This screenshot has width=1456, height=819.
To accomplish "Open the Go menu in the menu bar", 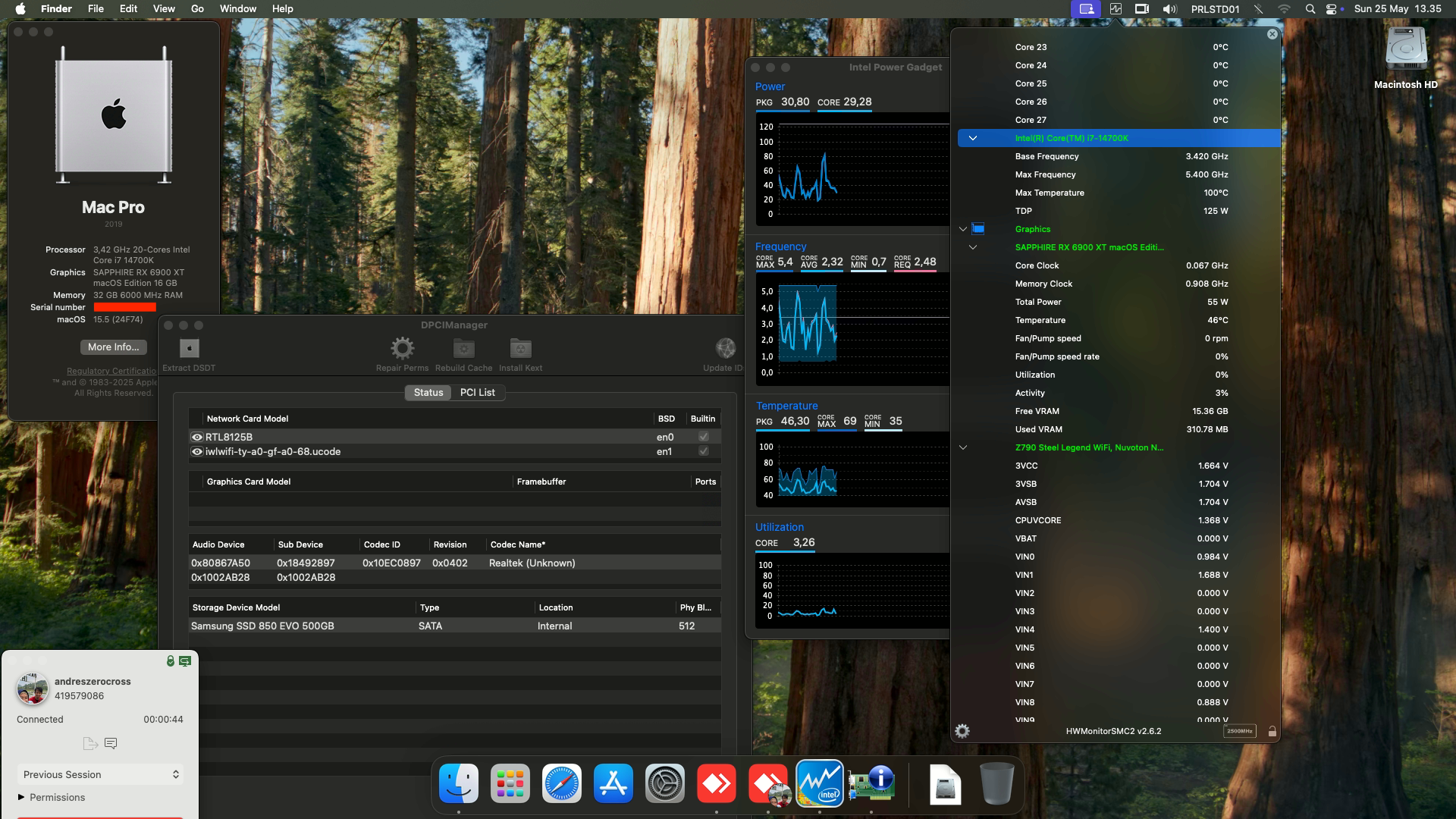I will (x=196, y=8).
